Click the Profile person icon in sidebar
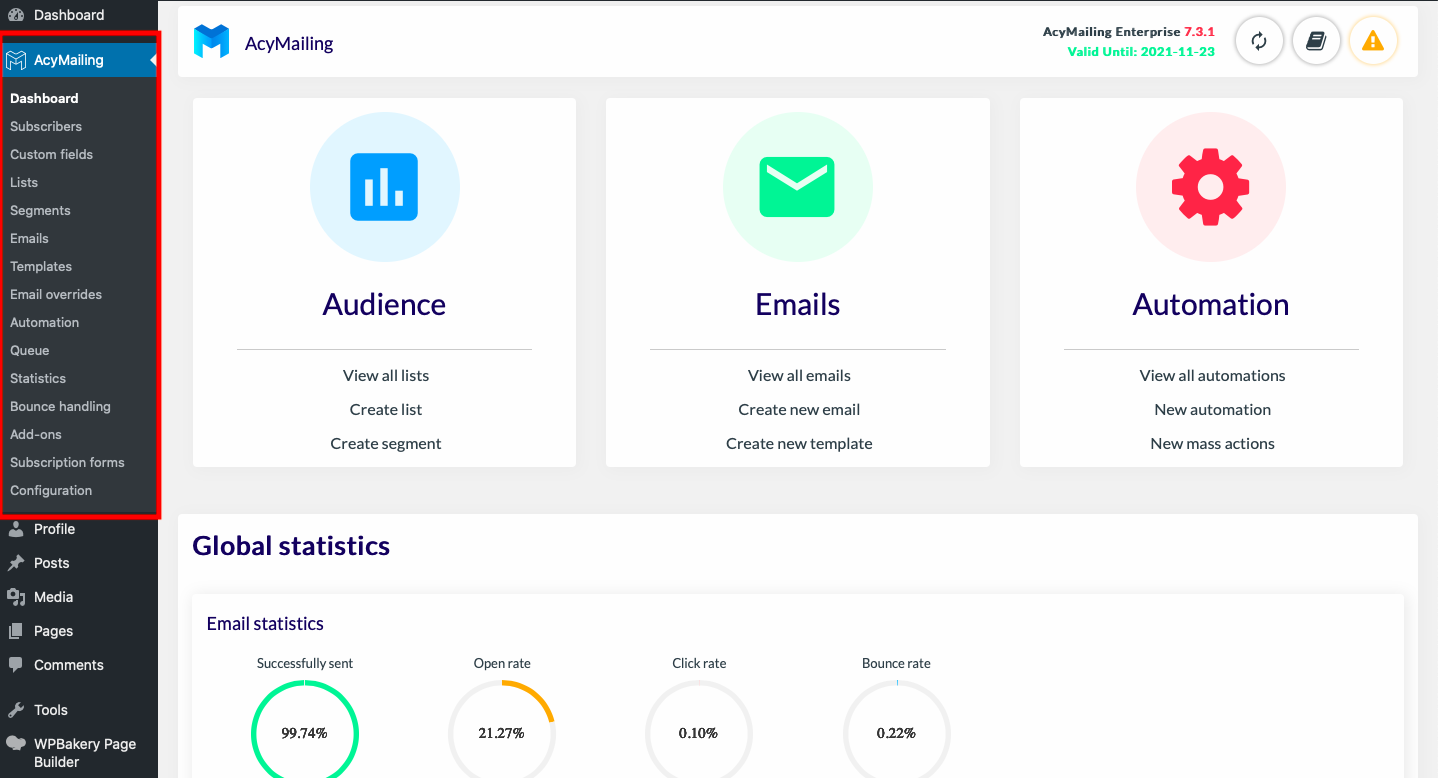 tap(16, 529)
